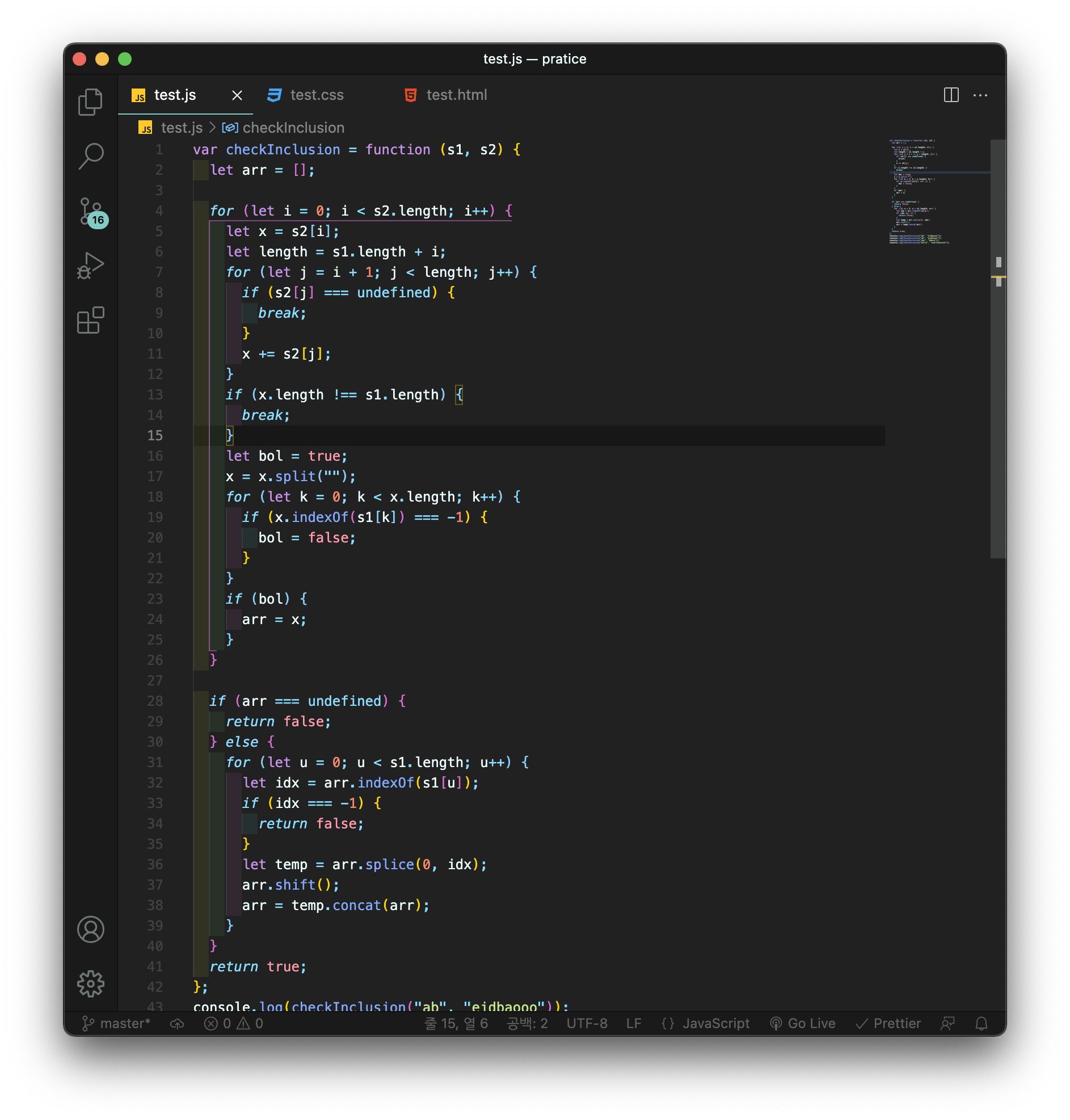Click 'indexOf' on line 19
Viewport: 1070px width, 1120px height.
pyautogui.click(x=320, y=517)
